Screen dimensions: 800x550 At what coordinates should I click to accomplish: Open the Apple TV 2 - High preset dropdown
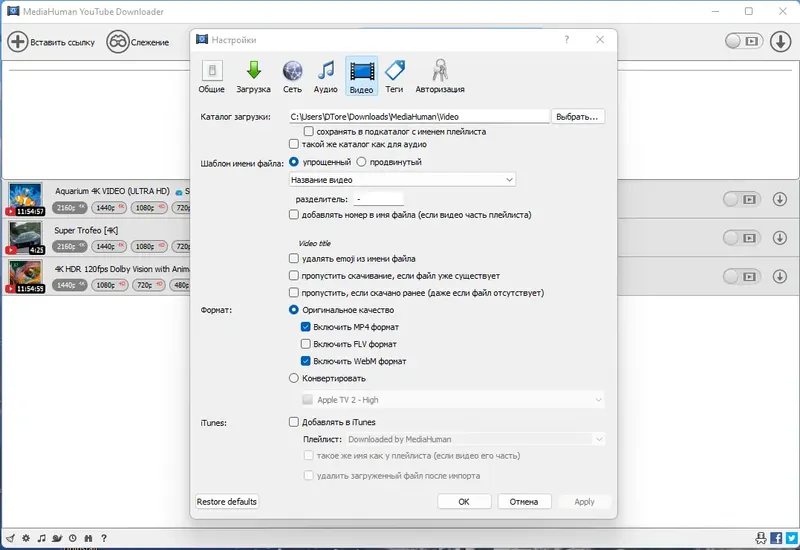452,400
